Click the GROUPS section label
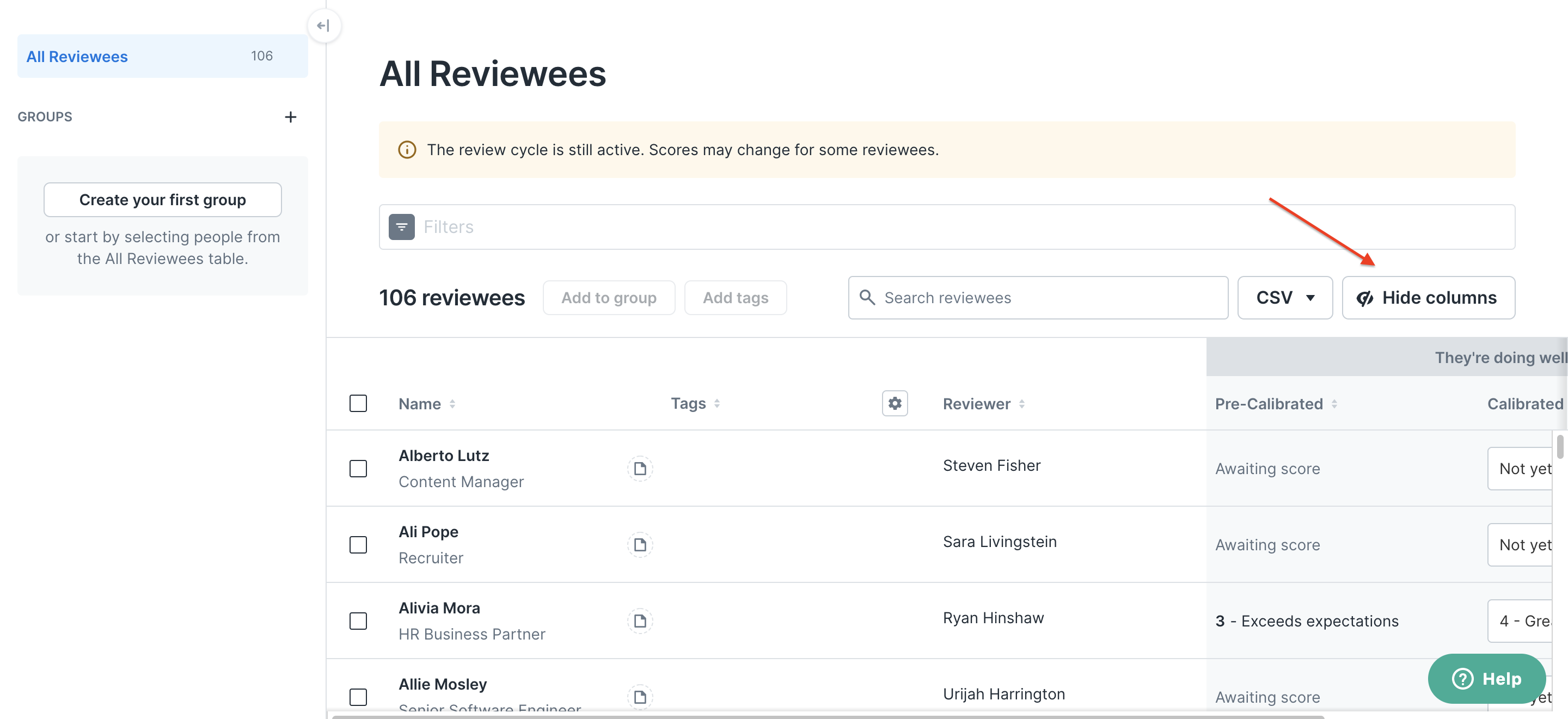The width and height of the screenshot is (1568, 719). click(x=45, y=117)
